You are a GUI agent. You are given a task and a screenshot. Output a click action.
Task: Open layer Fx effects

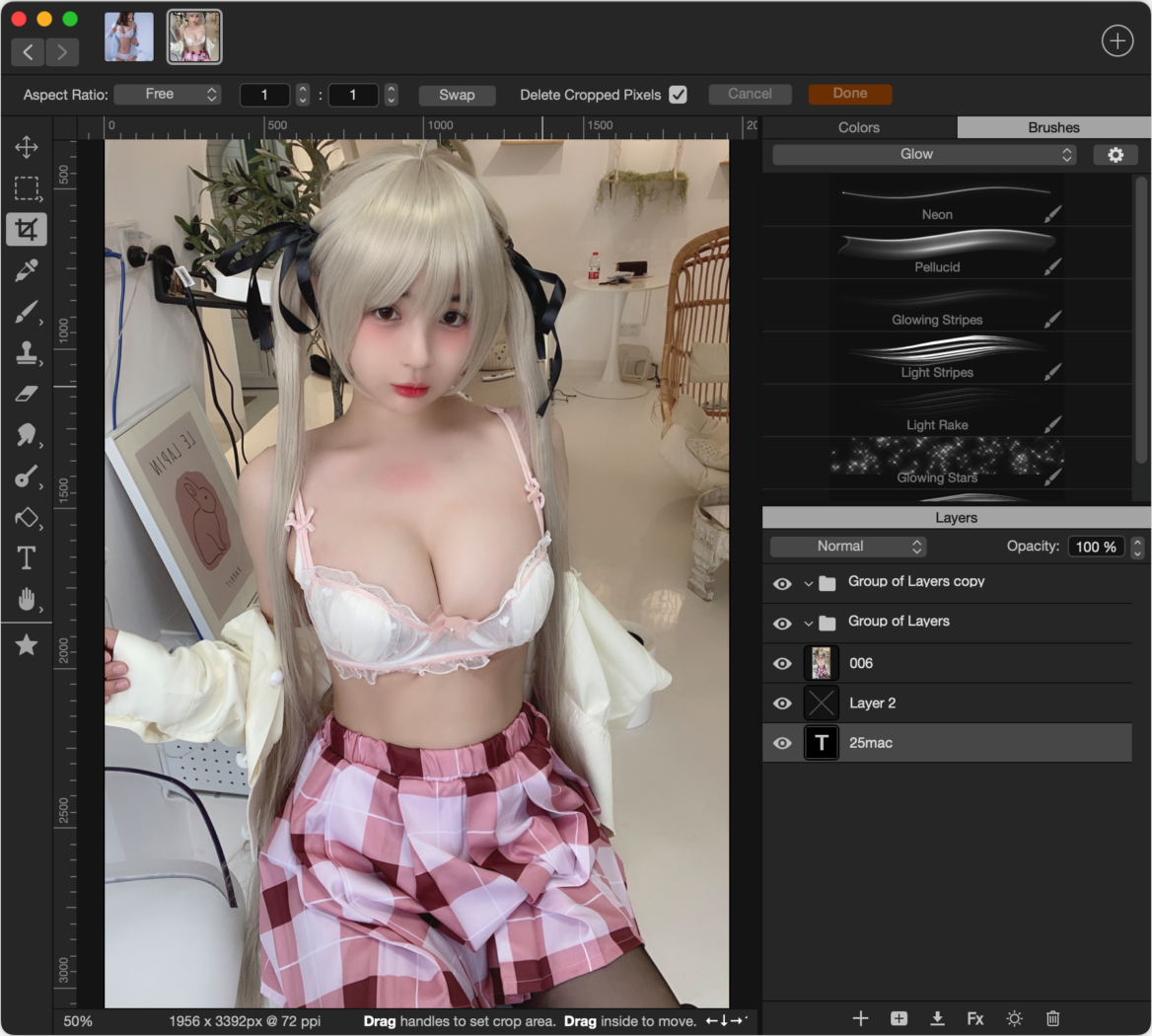975,1018
